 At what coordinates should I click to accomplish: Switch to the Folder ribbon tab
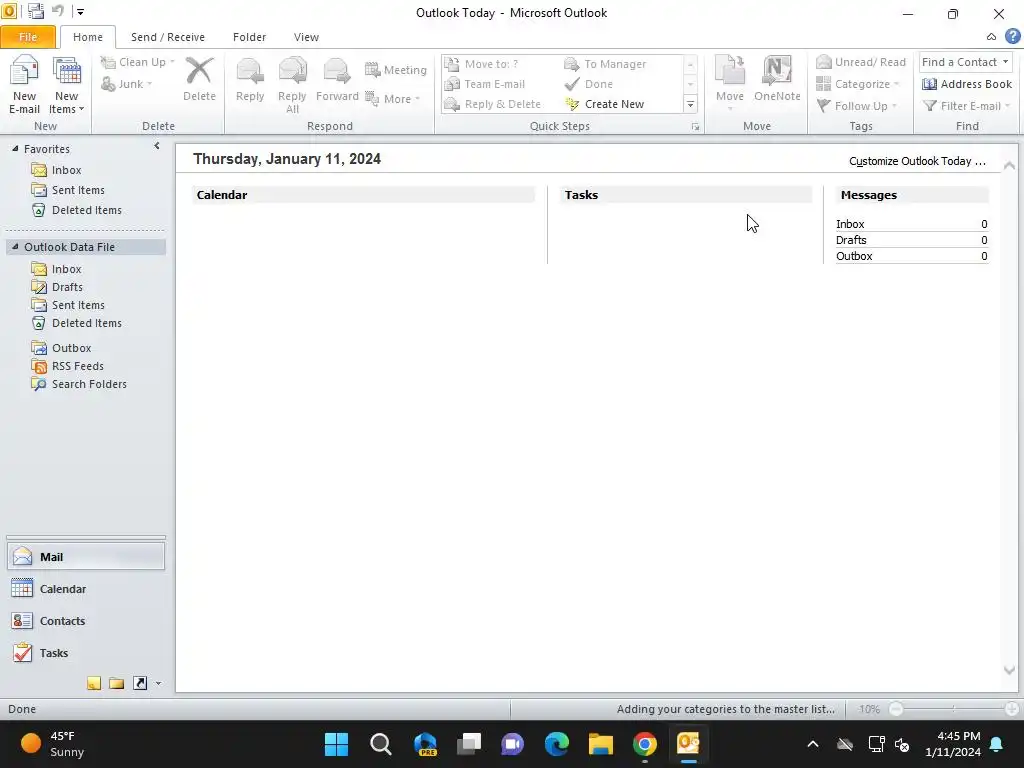pyautogui.click(x=249, y=37)
